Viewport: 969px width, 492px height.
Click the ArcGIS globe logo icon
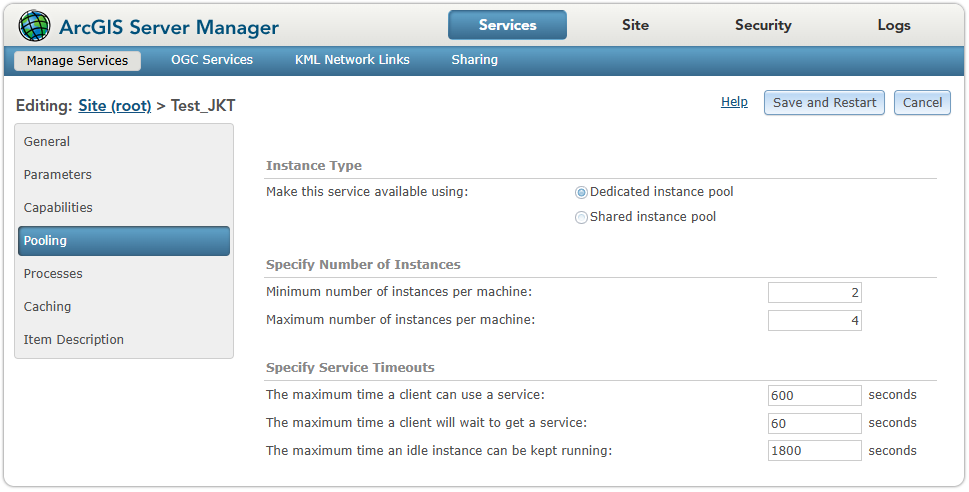click(x=34, y=26)
